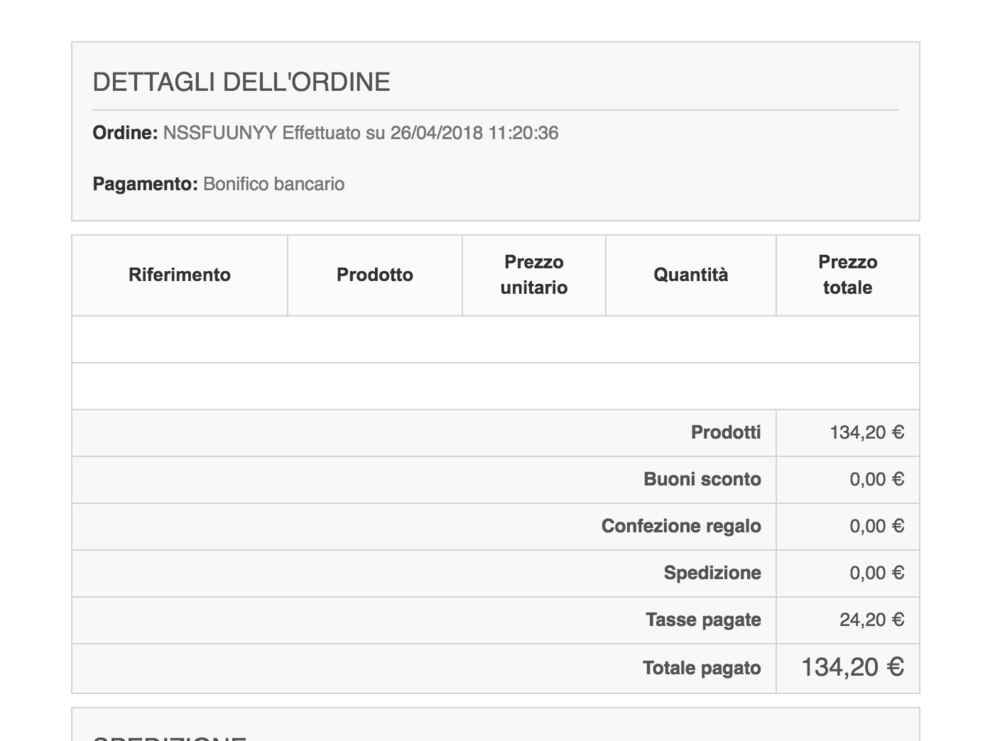The image size is (1000, 741).
Task: Click the Spedizione cost 0,00 €
Action: 877,573
